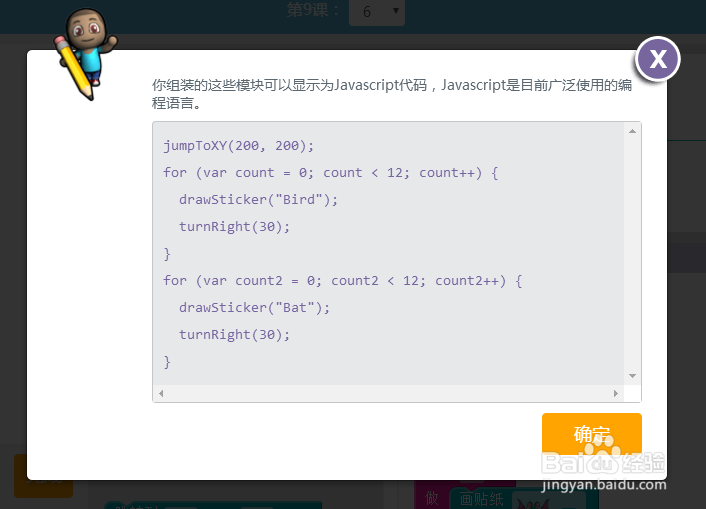Confirm with the orange 确定 button
Viewport: 706px width, 509px height.
(592, 434)
